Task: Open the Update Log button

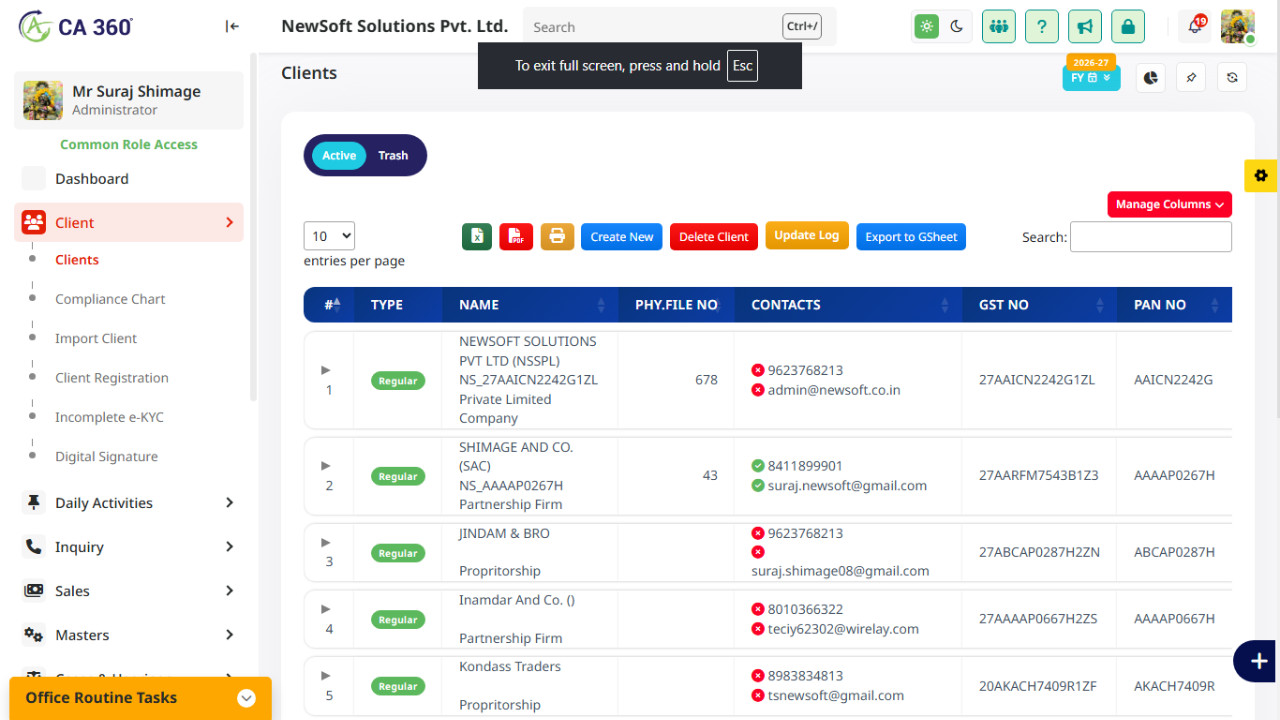Action: tap(807, 235)
